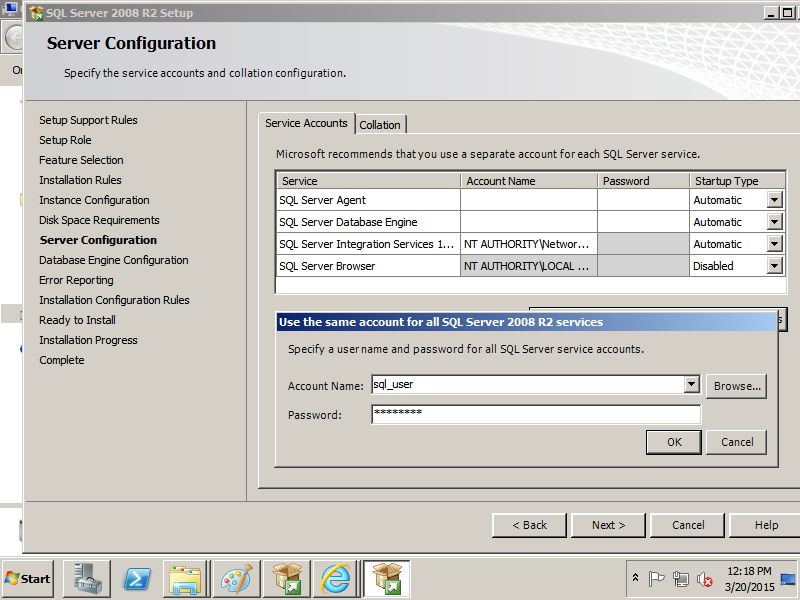Click the SQL Server setup title bar icon

pyautogui.click(x=36, y=13)
